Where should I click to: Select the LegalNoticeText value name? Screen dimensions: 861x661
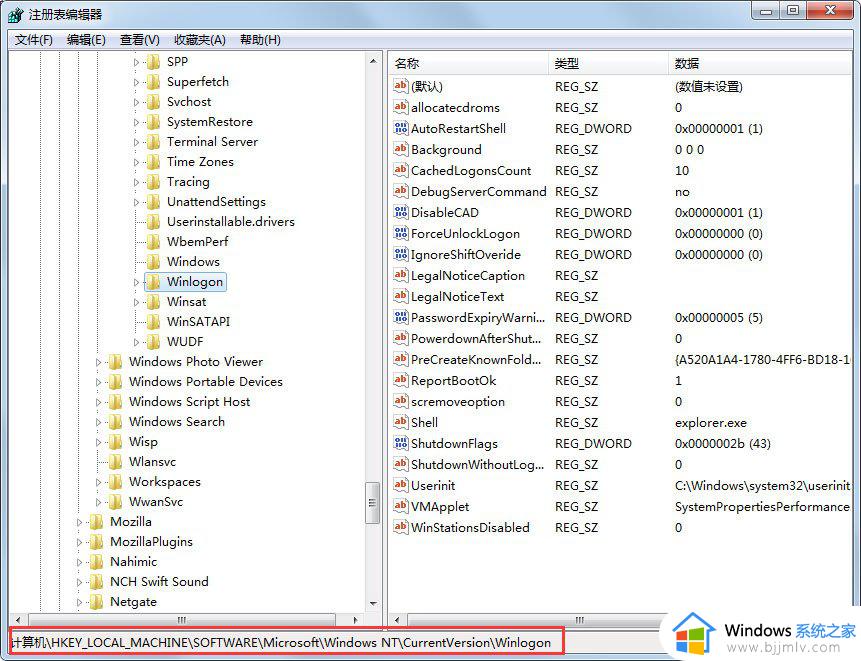(x=457, y=296)
